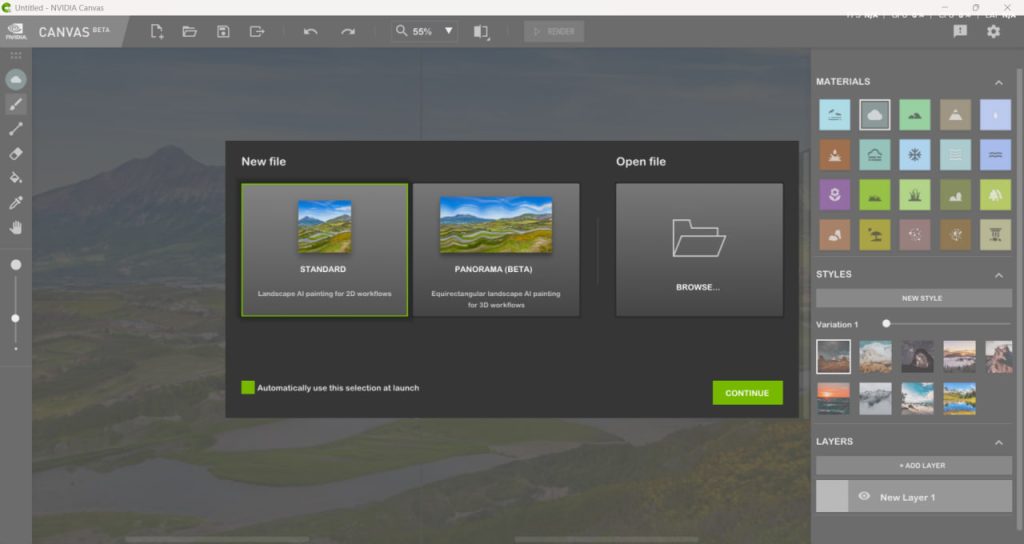
Task: Select the Hand pan tool
Action: 16,227
